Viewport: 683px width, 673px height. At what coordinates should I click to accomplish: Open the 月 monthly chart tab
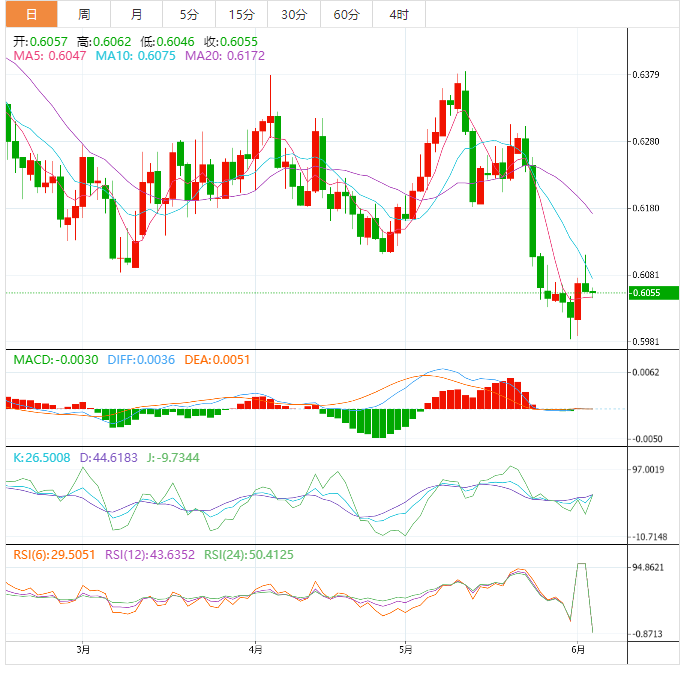click(x=136, y=14)
